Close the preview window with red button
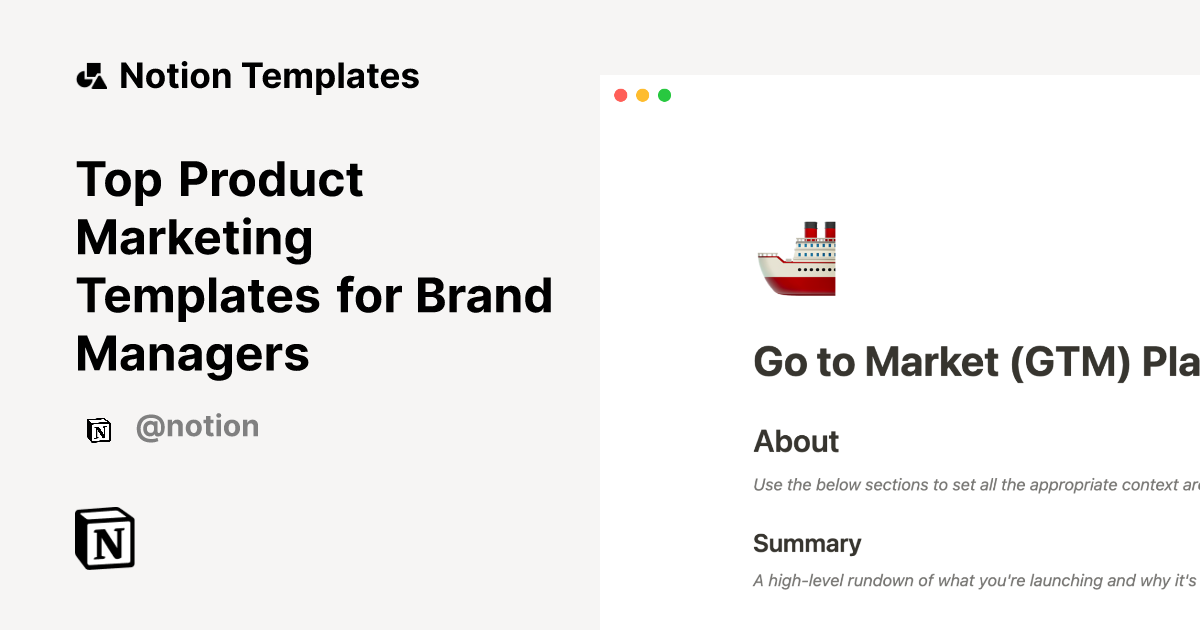The height and width of the screenshot is (630, 1200). tap(621, 96)
